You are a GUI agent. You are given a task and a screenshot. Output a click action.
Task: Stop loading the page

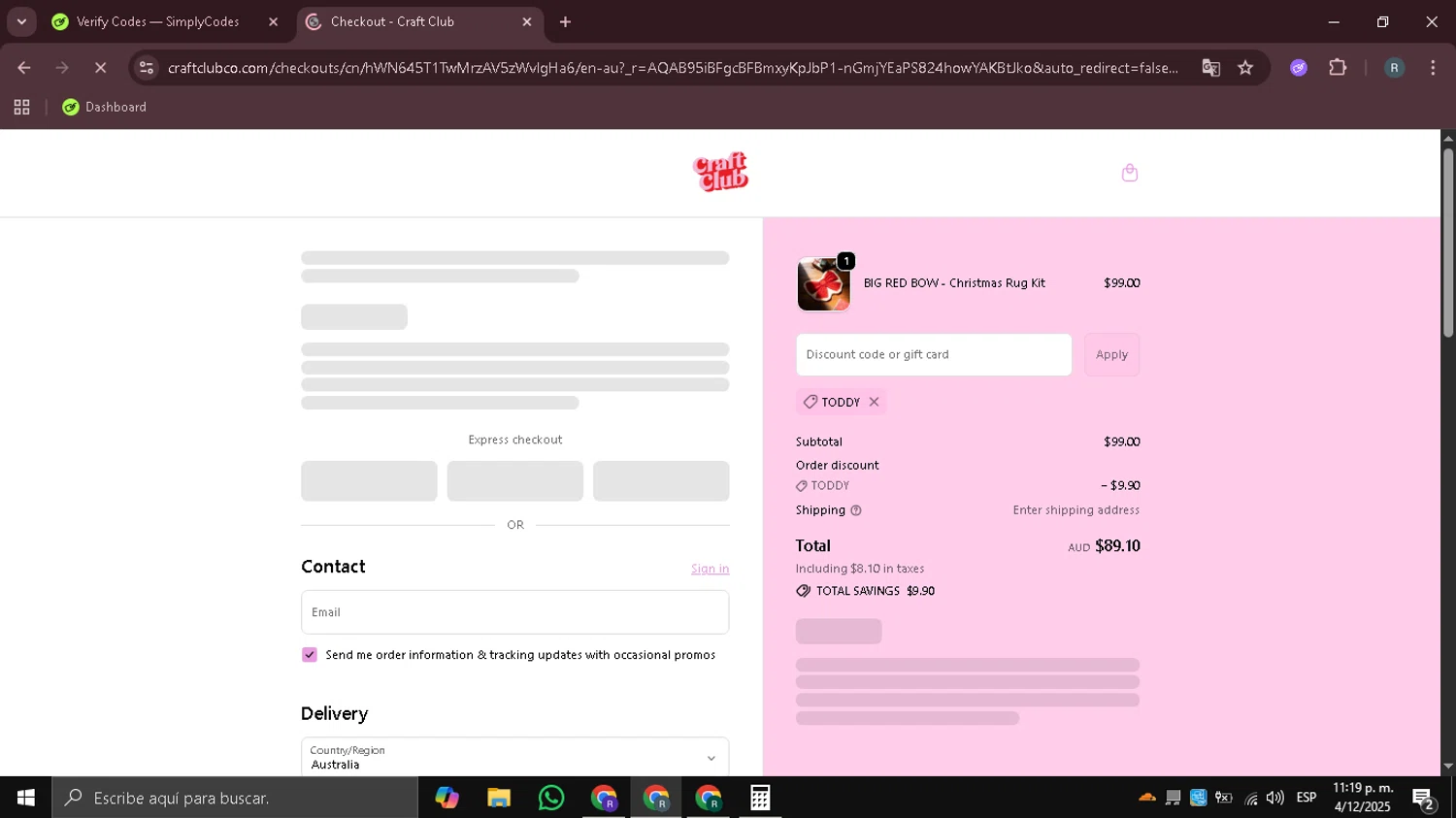100,68
